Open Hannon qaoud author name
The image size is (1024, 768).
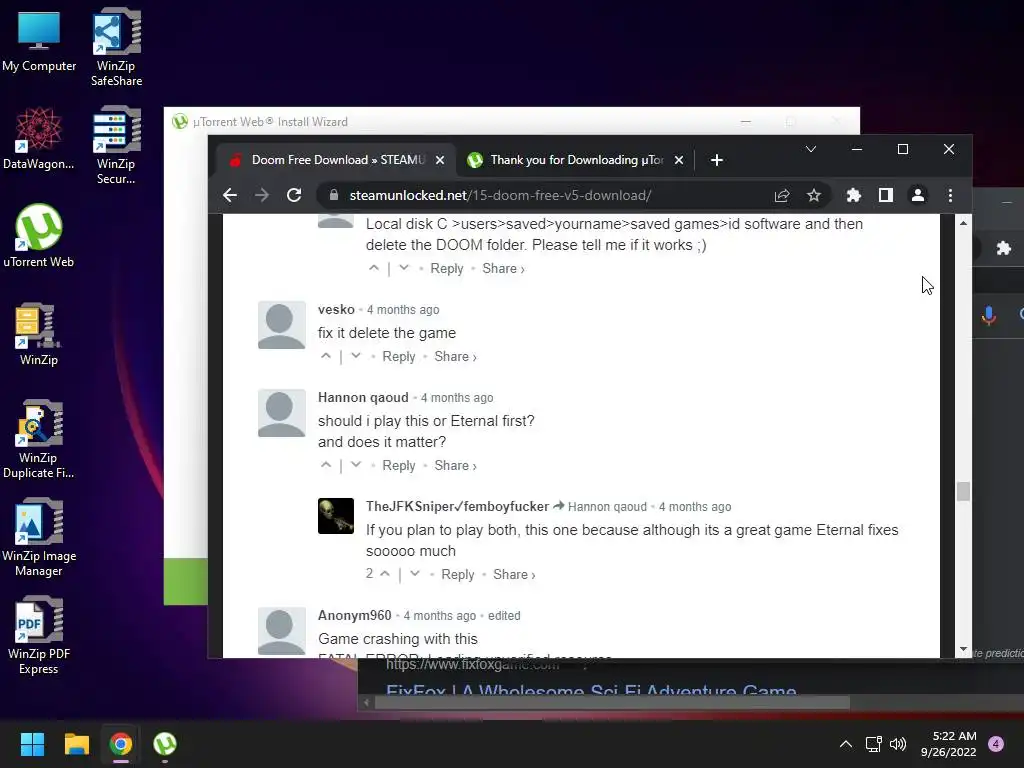(x=363, y=398)
